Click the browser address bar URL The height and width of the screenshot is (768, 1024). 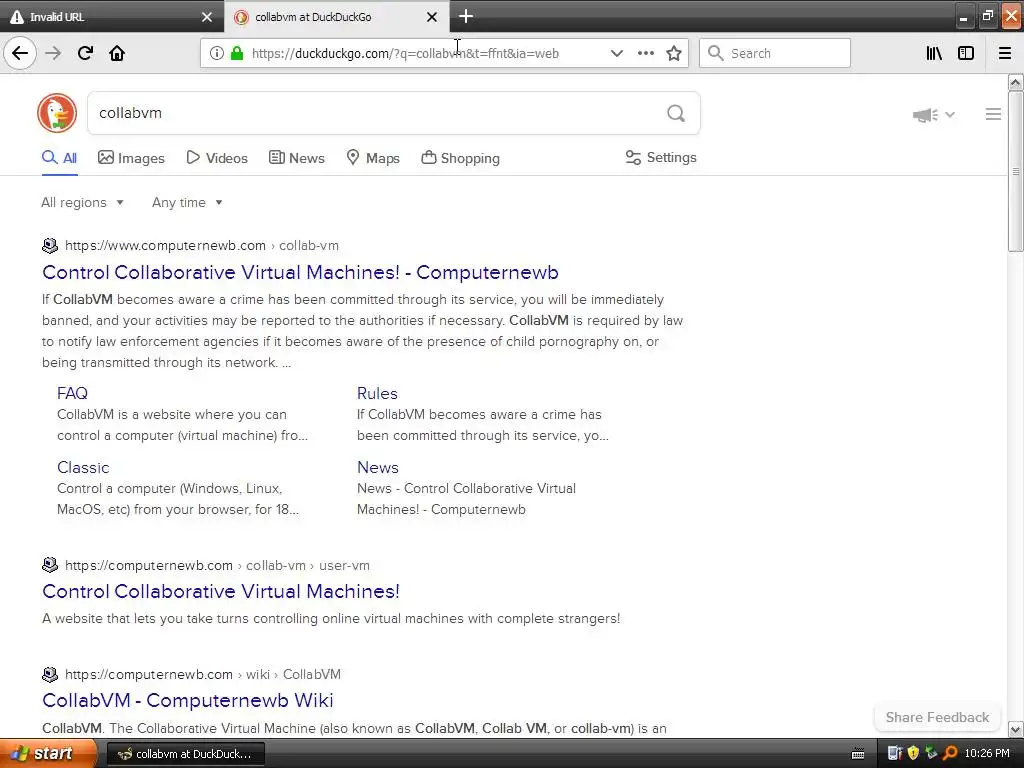[x=405, y=54]
